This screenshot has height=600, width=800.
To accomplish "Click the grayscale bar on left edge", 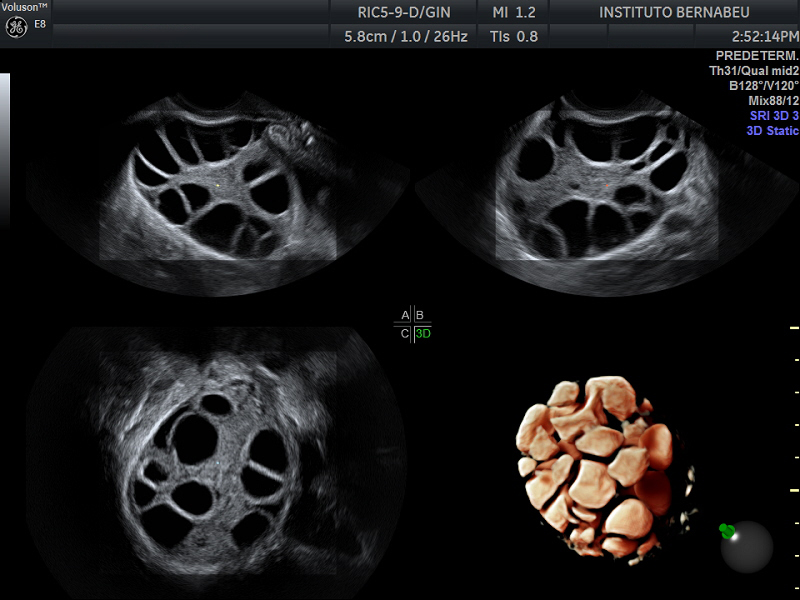I will coord(4,150).
